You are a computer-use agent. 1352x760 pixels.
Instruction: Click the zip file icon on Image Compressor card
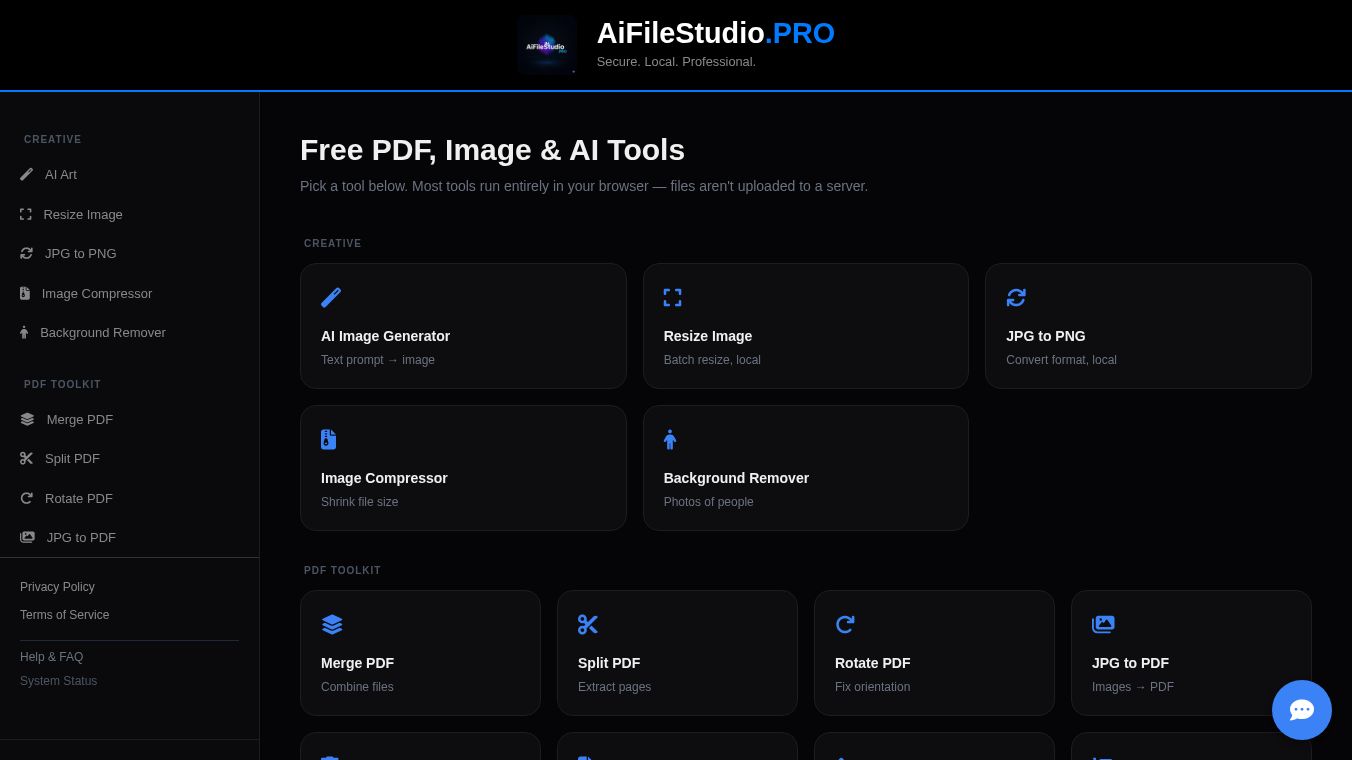329,439
